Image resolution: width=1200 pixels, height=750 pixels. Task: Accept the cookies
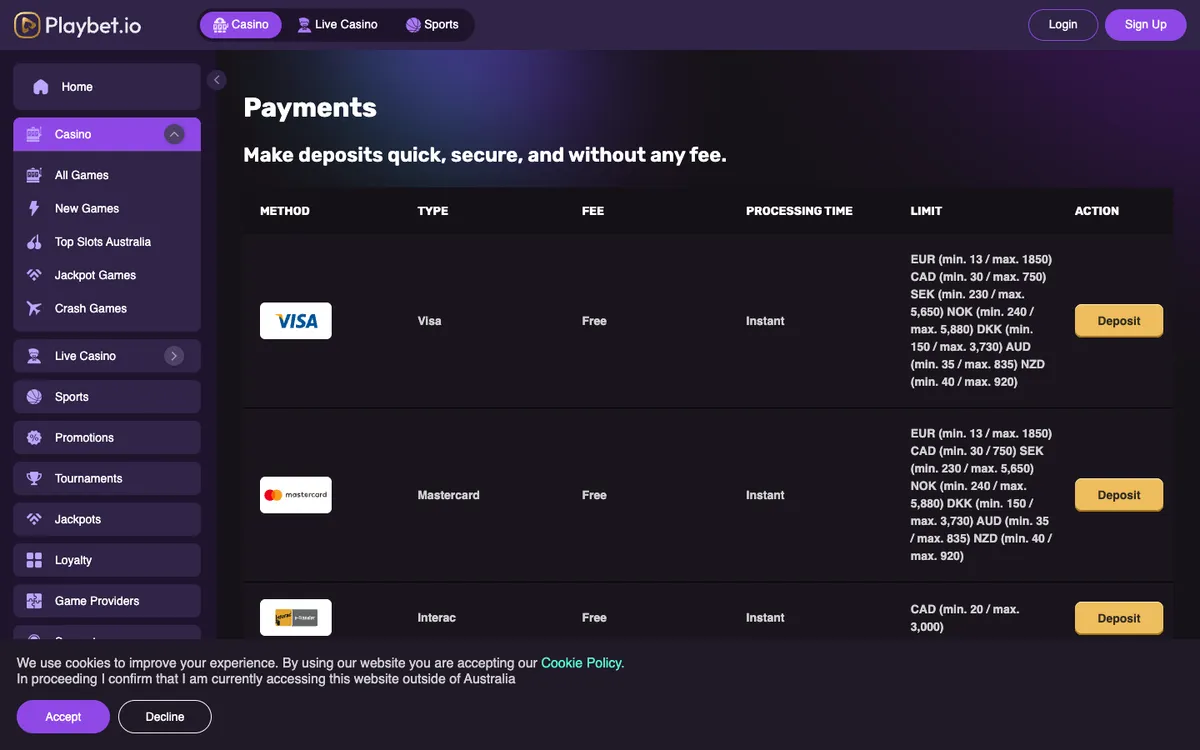tap(63, 717)
